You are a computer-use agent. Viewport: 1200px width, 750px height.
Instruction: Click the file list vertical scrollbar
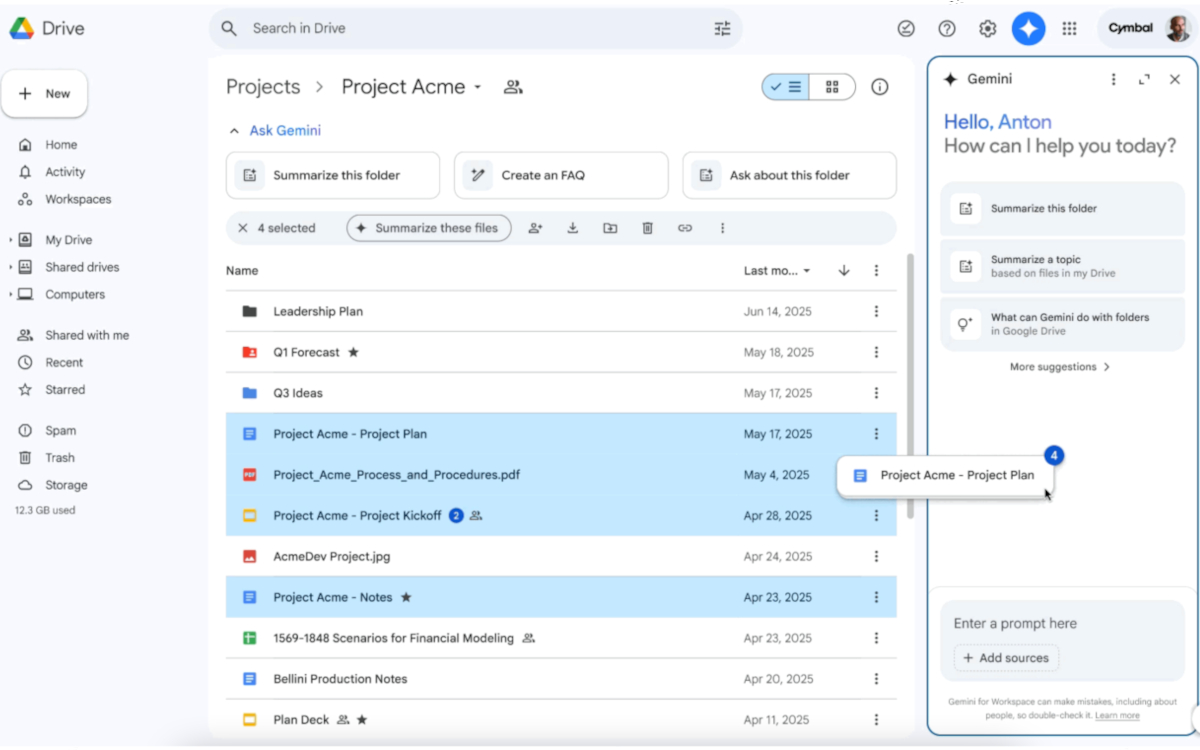click(x=909, y=385)
